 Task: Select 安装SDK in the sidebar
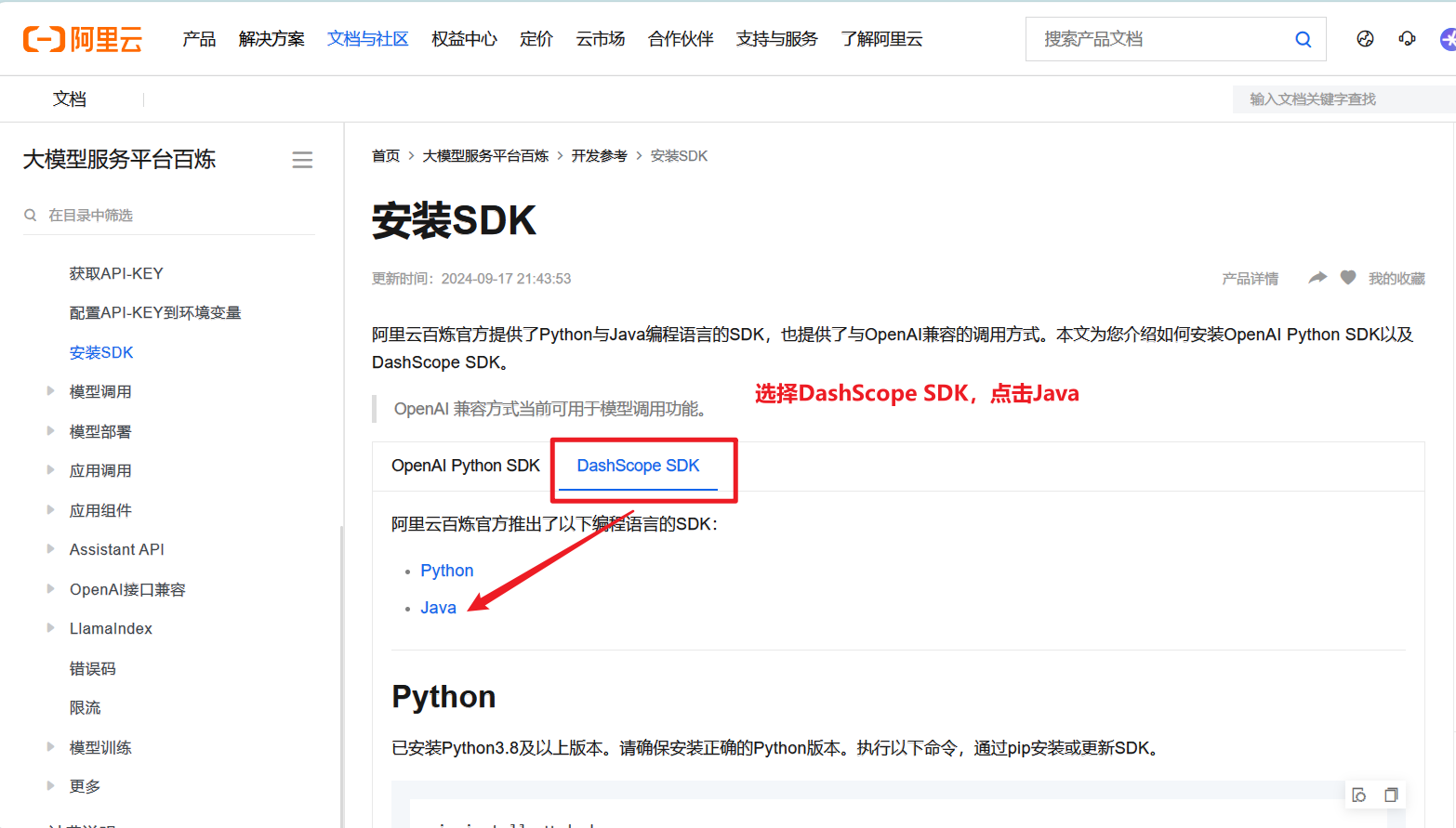101,352
